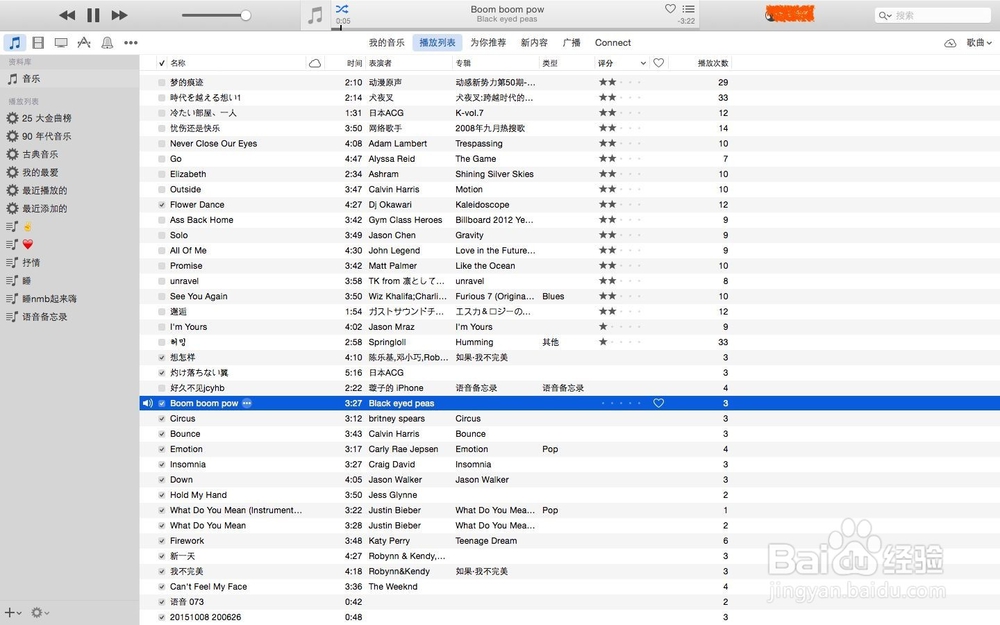Click the album artwork music note thumbnail
1000x625 pixels.
pos(315,15)
